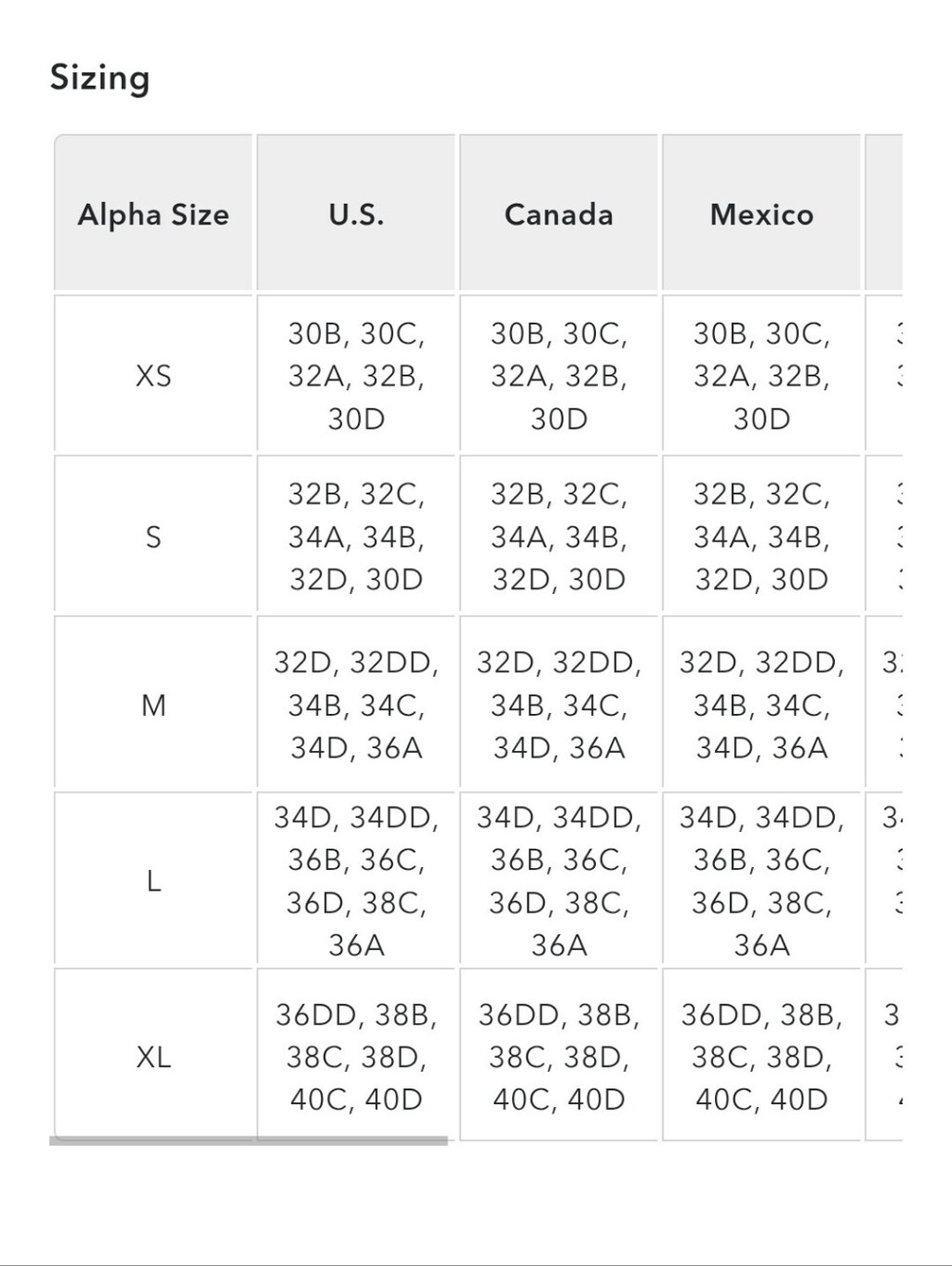Click the L alpha size cell
The height and width of the screenshot is (1266, 952).
point(153,880)
